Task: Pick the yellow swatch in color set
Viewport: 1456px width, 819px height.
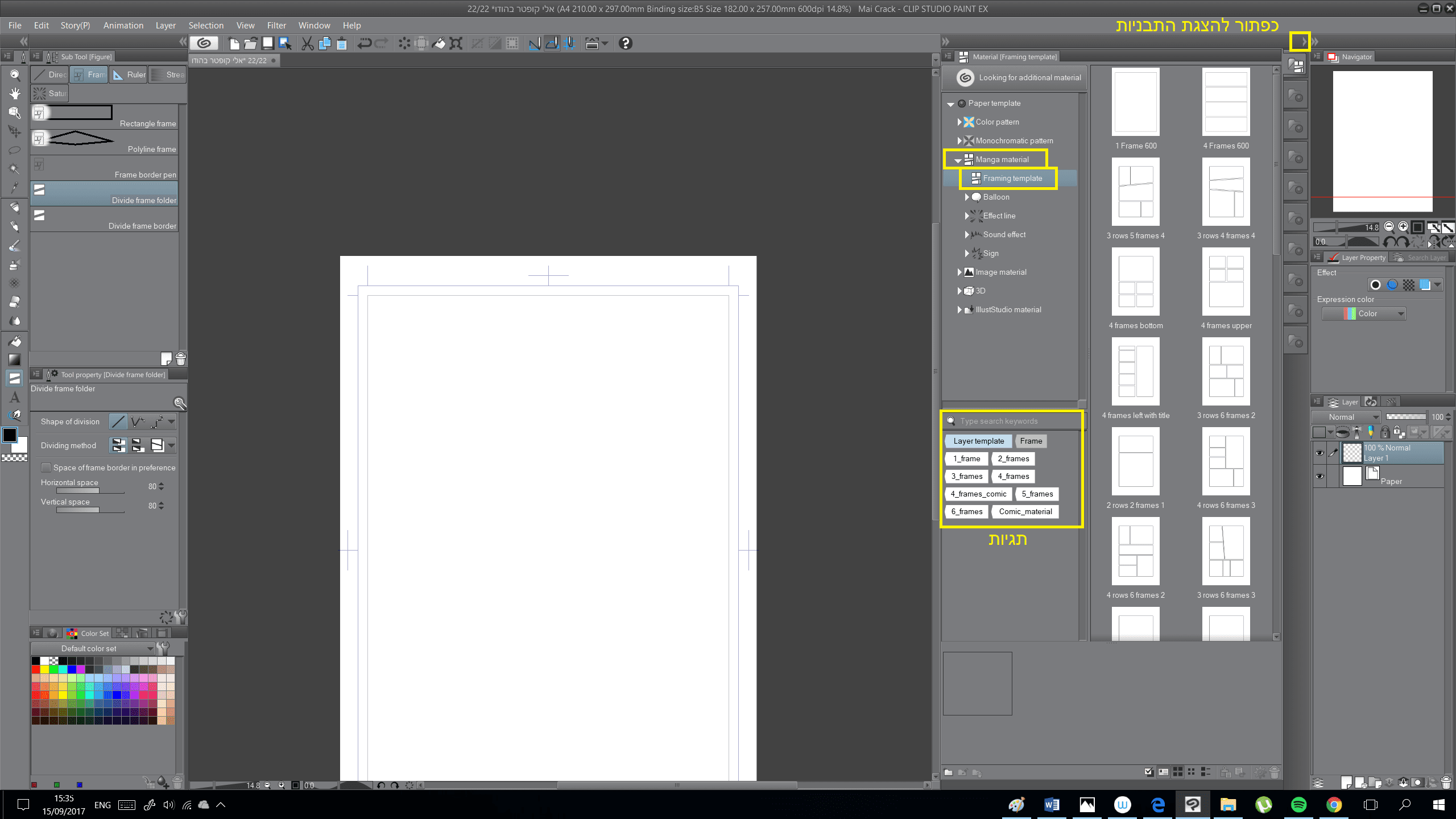Action: pyautogui.click(x=44, y=669)
